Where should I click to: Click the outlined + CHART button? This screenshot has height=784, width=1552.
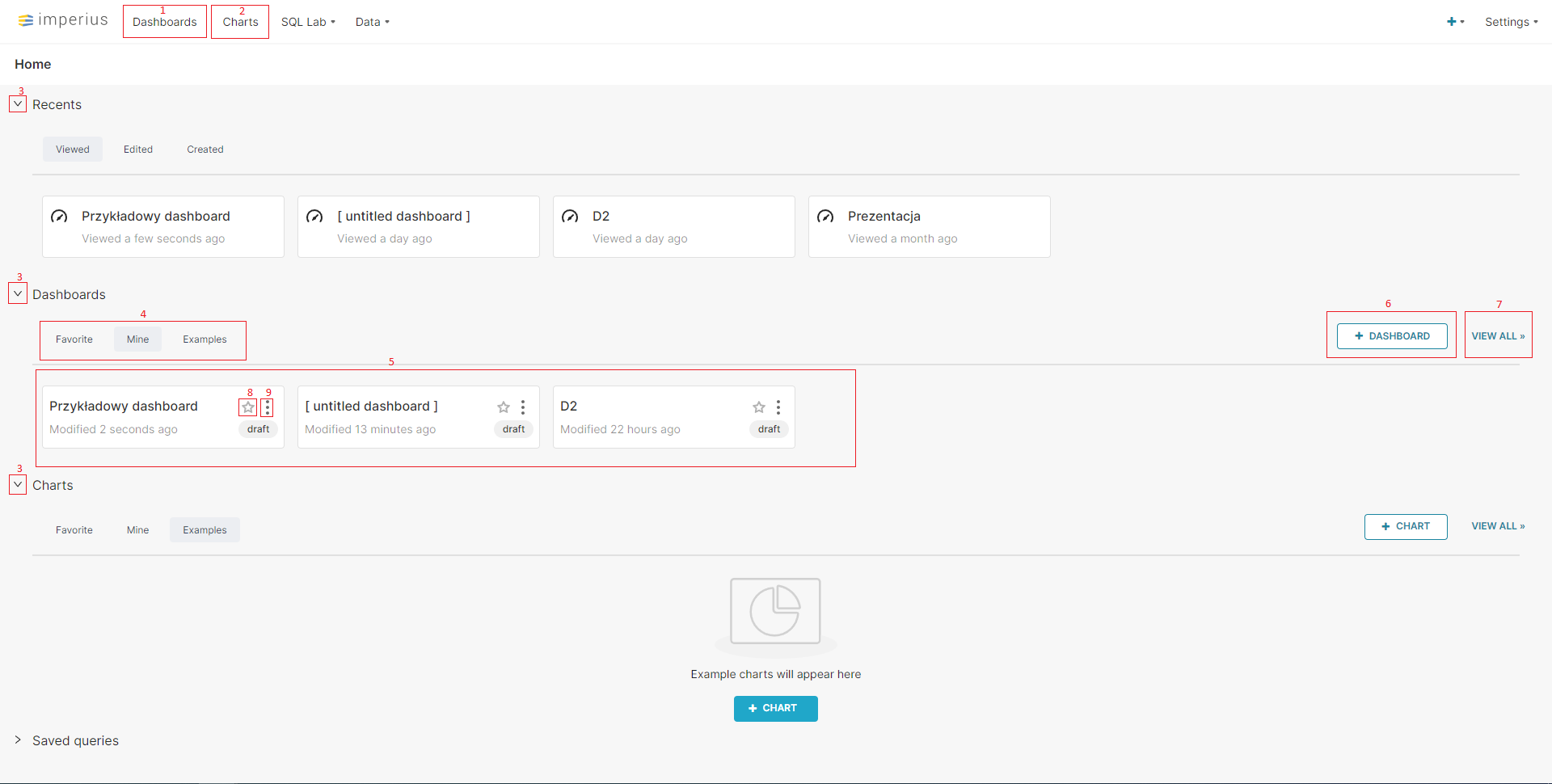tap(1406, 527)
